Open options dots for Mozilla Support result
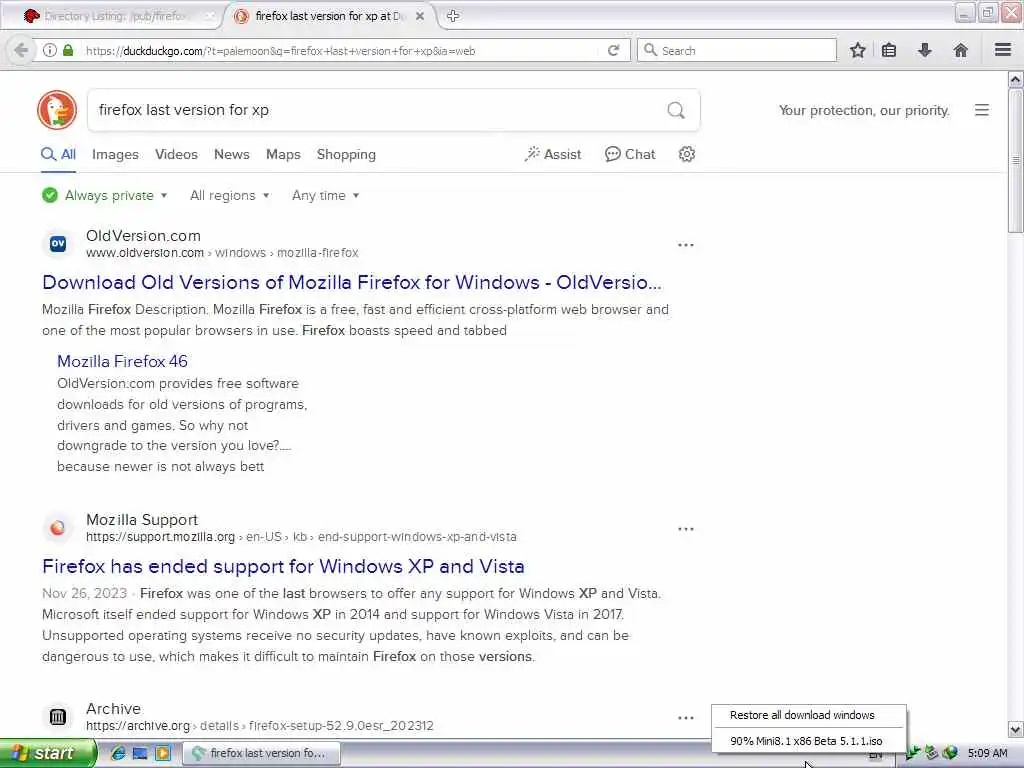1024x768 pixels. (686, 529)
